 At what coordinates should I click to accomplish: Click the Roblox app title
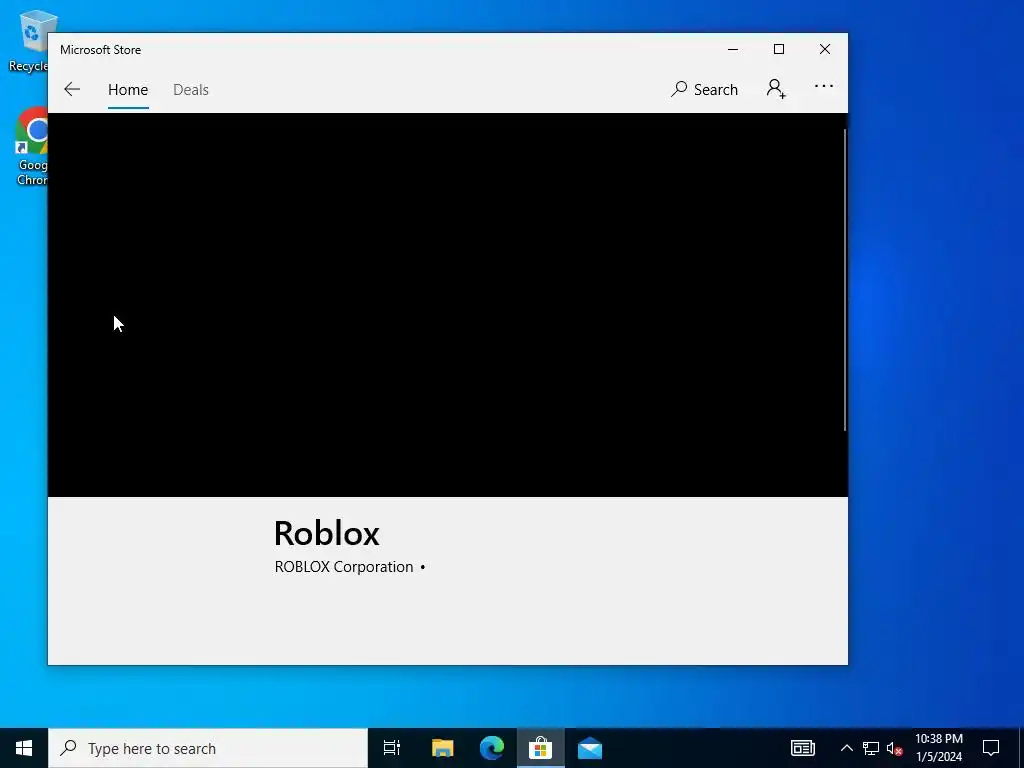tap(327, 534)
